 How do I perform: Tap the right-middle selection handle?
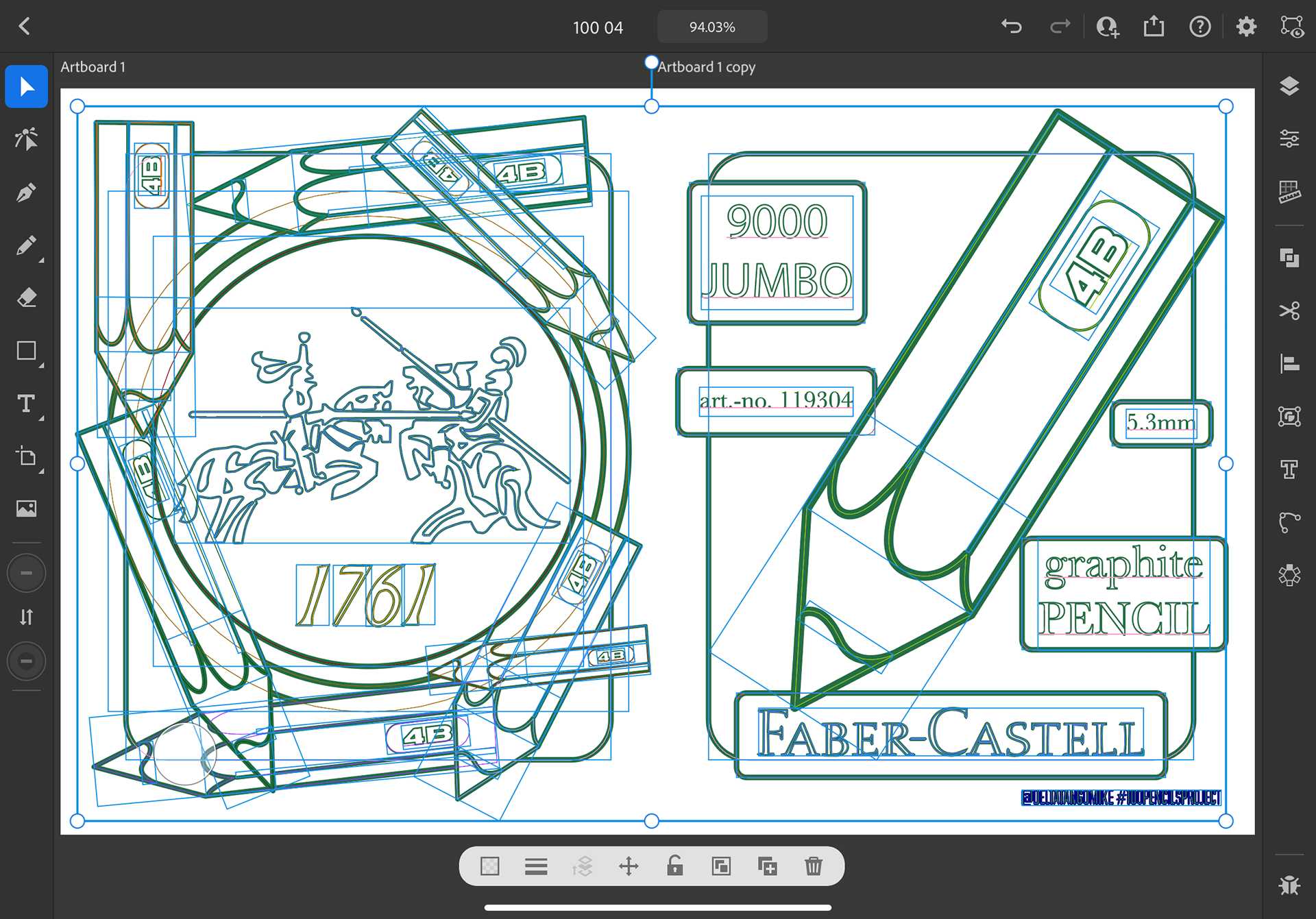tap(1226, 464)
